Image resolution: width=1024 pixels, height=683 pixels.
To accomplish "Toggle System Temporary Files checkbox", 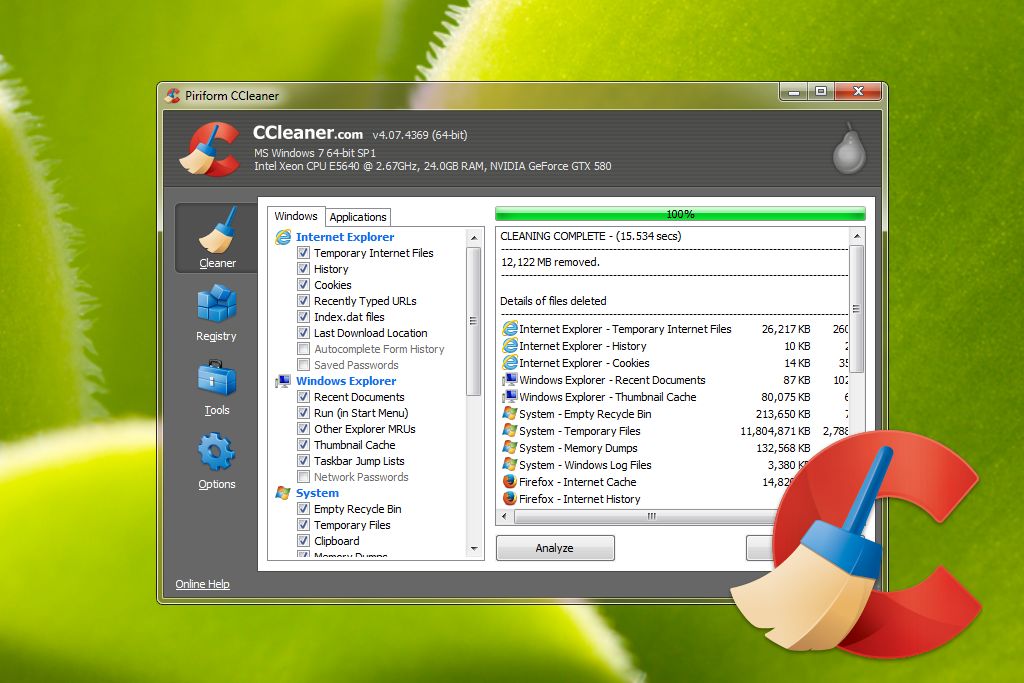I will (303, 525).
